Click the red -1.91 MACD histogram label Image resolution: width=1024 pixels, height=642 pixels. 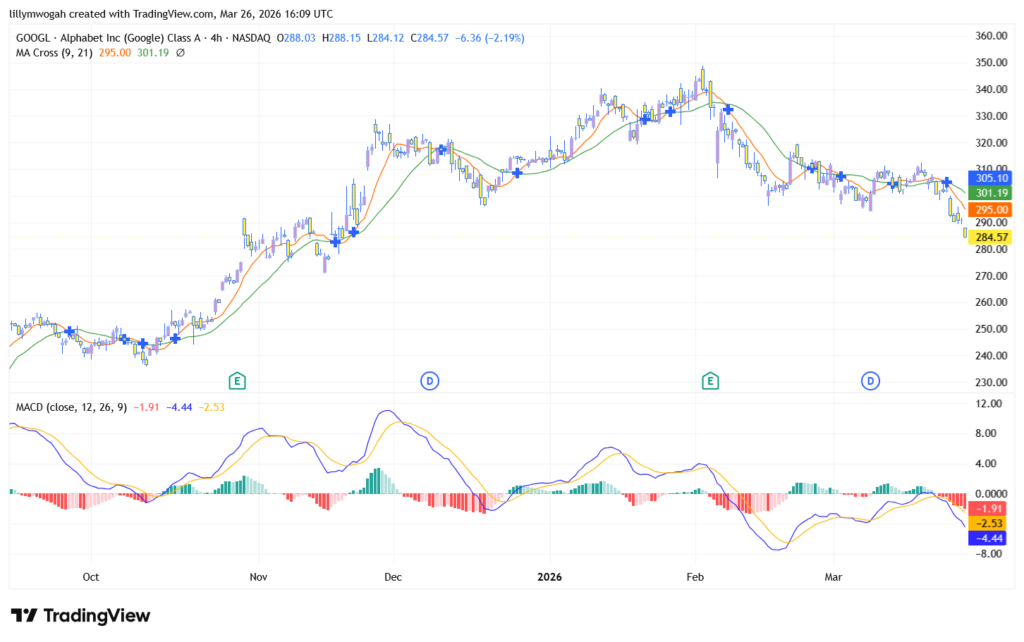point(990,508)
